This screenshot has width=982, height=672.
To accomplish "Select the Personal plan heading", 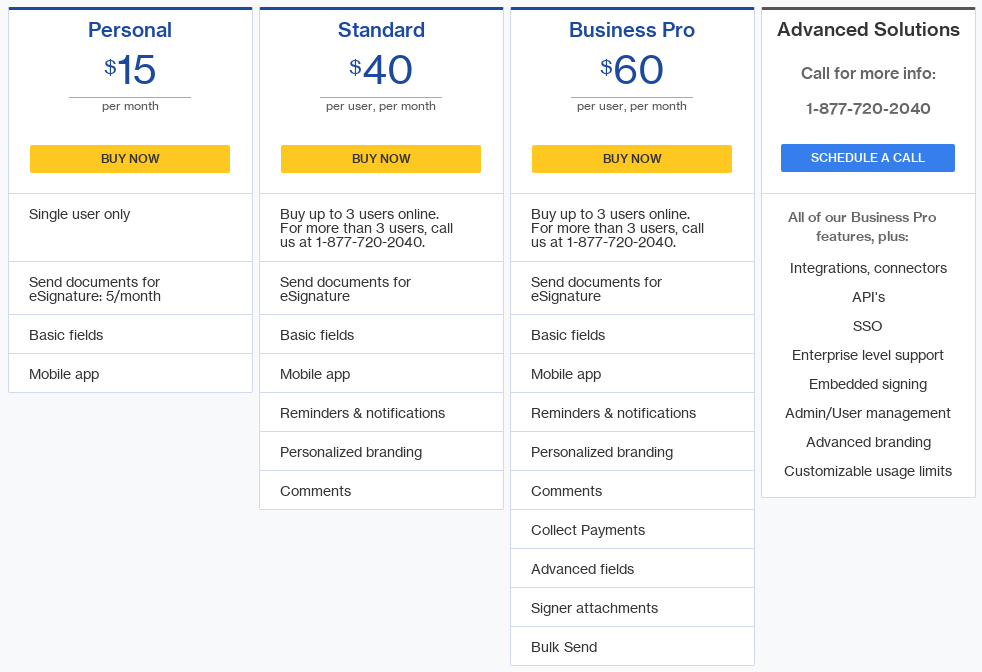I will pos(129,30).
